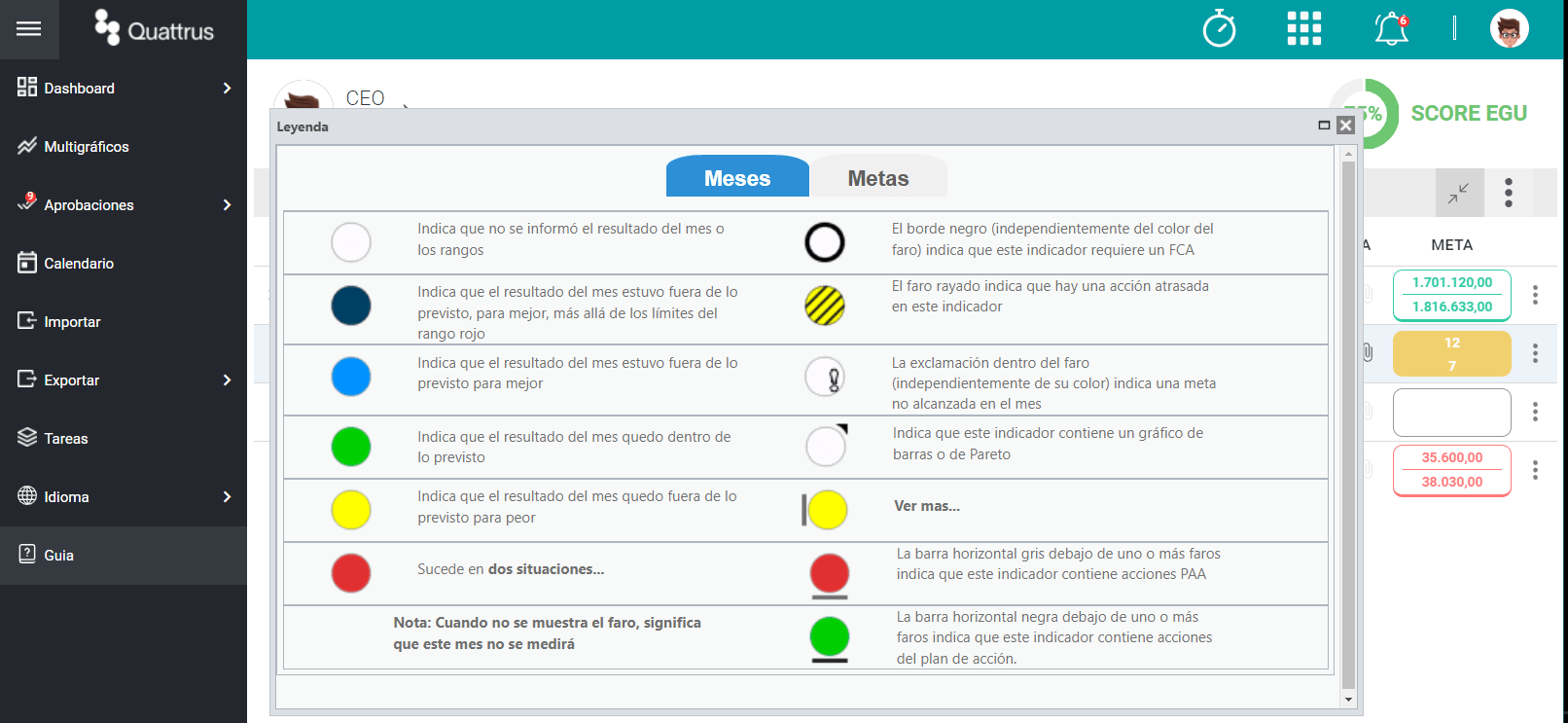
Task: Click the exclamation faro icon
Action: pos(825,377)
